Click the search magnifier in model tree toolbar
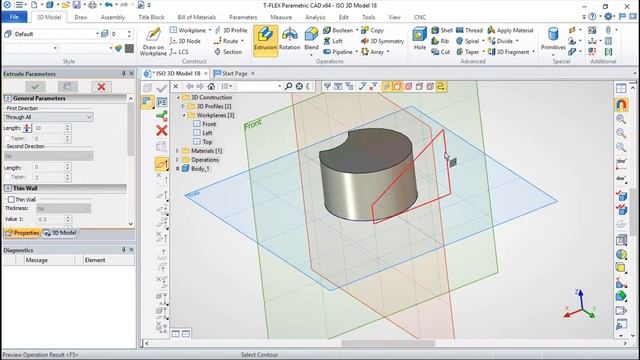 tap(288, 86)
